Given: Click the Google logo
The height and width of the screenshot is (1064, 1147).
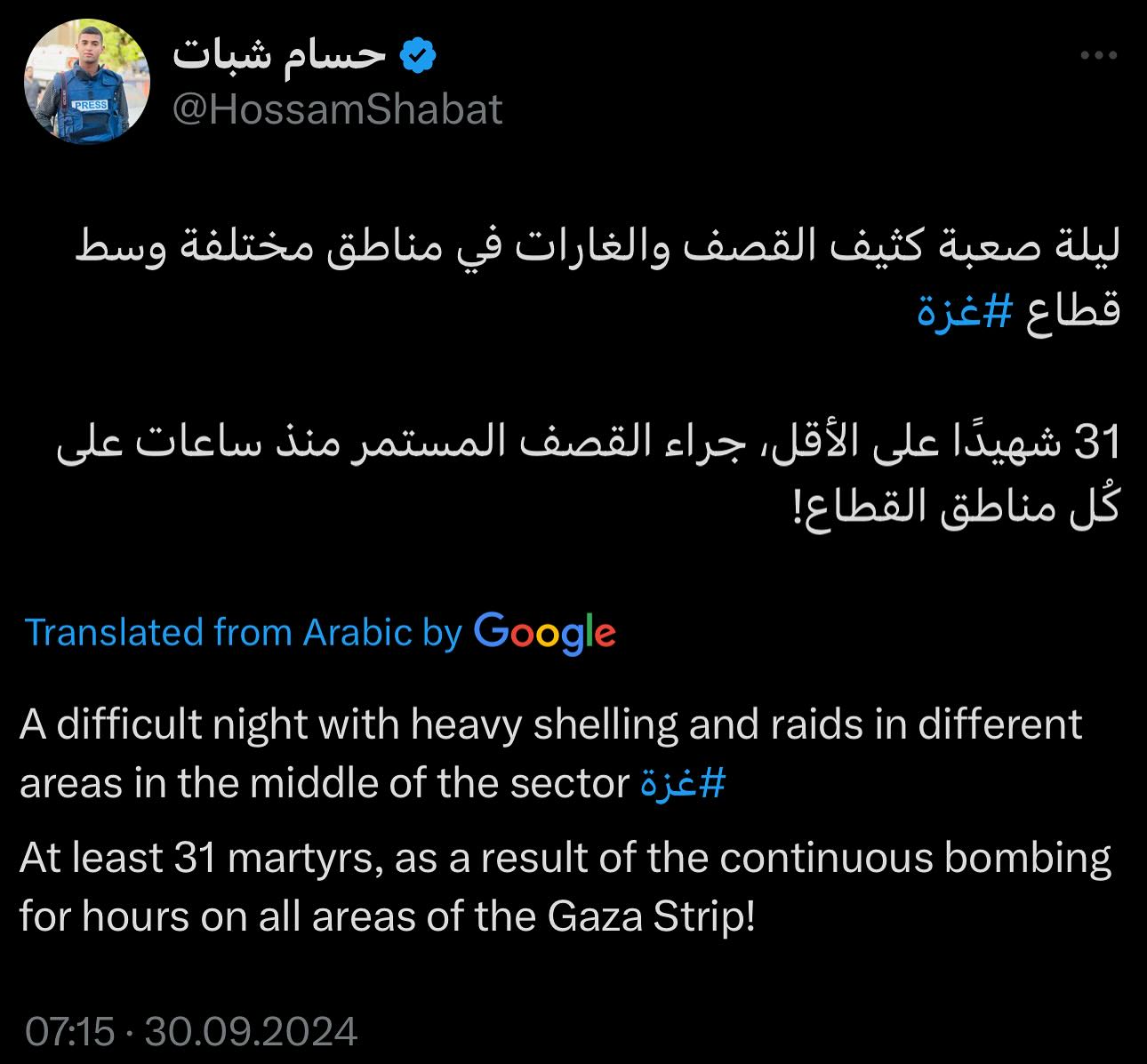Looking at the screenshot, I should 544,631.
